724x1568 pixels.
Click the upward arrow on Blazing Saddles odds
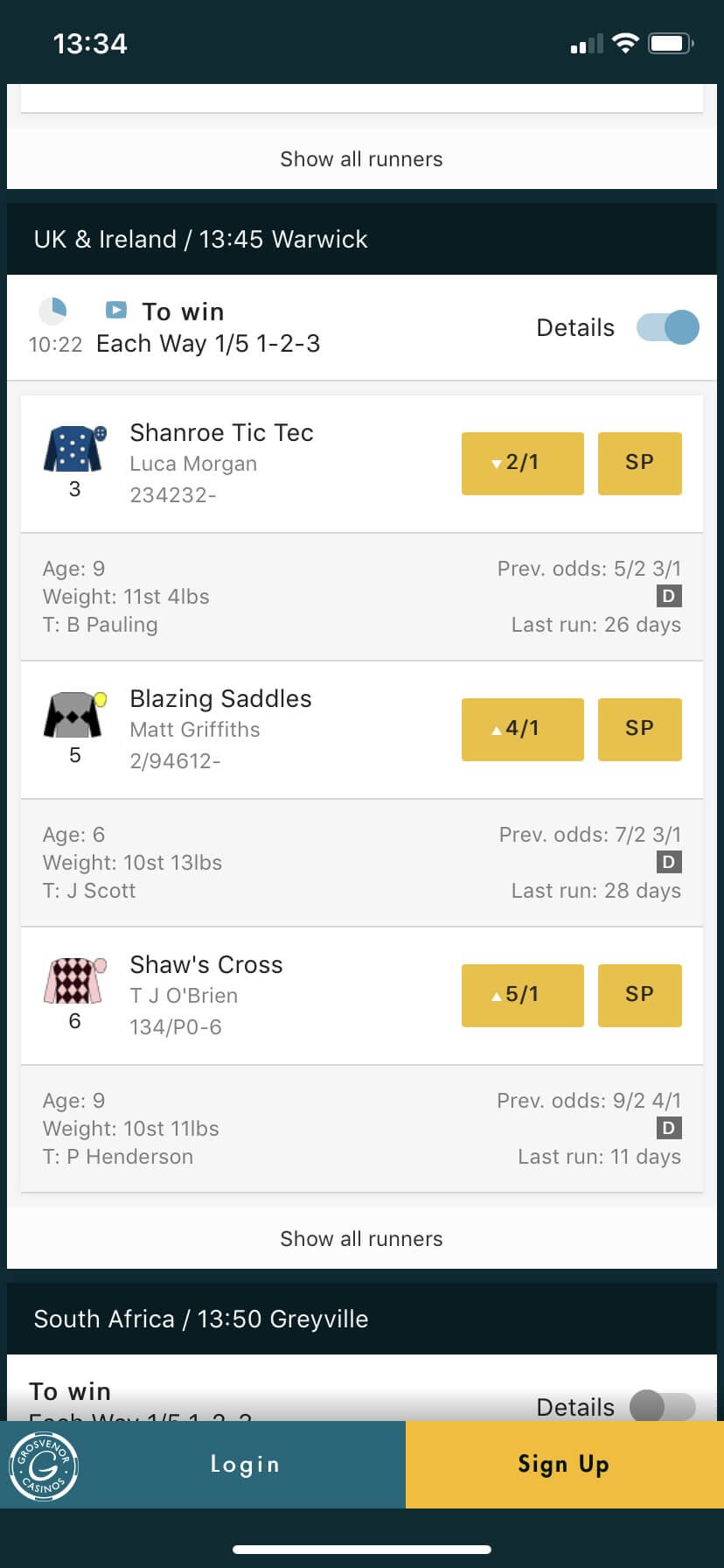496,729
